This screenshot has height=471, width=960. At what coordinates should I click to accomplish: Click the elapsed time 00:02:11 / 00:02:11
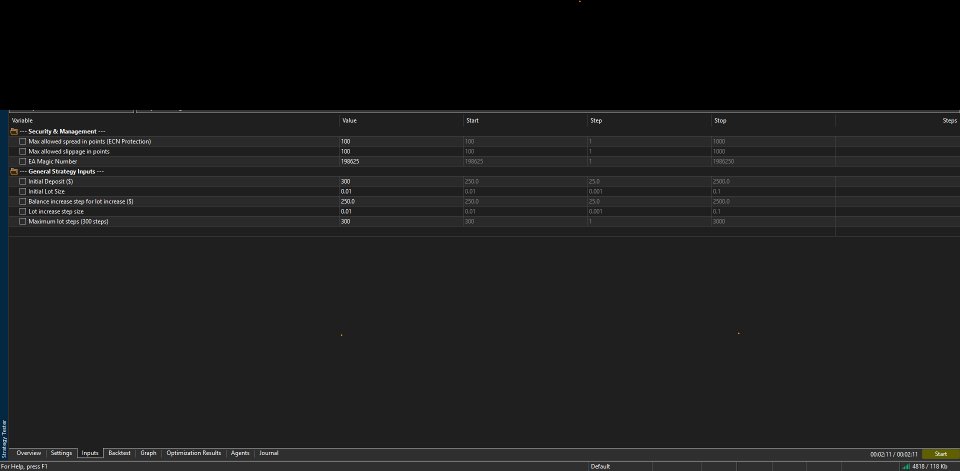pyautogui.click(x=894, y=454)
